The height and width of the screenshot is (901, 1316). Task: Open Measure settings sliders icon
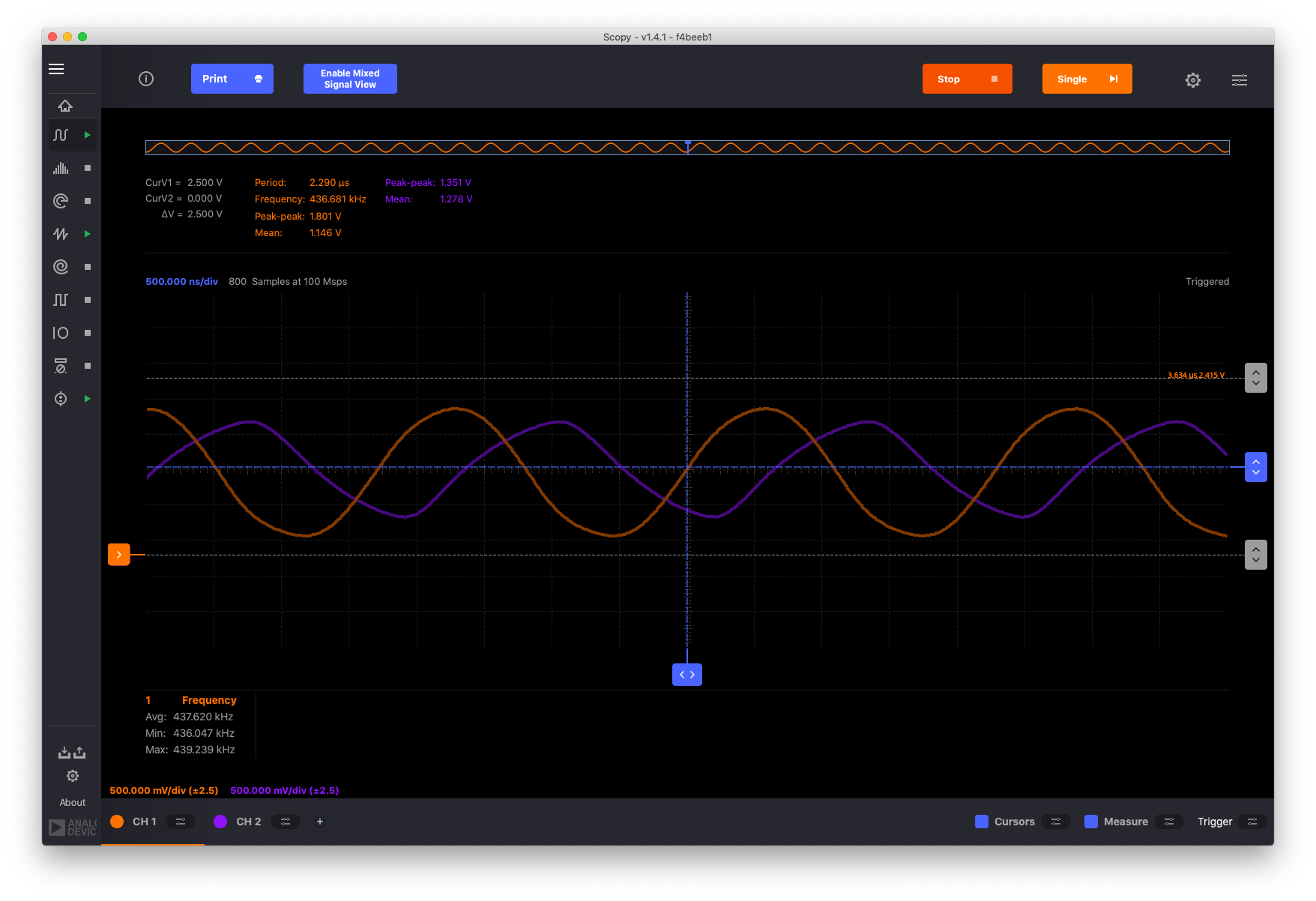point(1169,822)
